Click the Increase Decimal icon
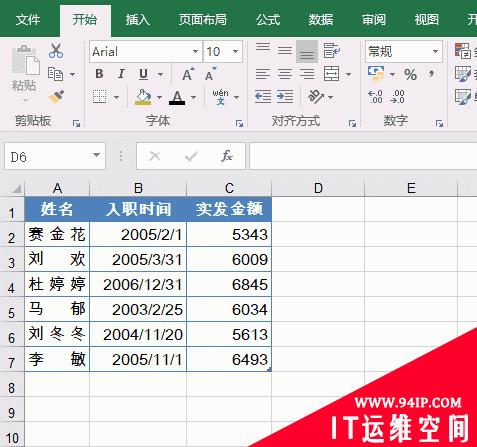 click(x=376, y=97)
